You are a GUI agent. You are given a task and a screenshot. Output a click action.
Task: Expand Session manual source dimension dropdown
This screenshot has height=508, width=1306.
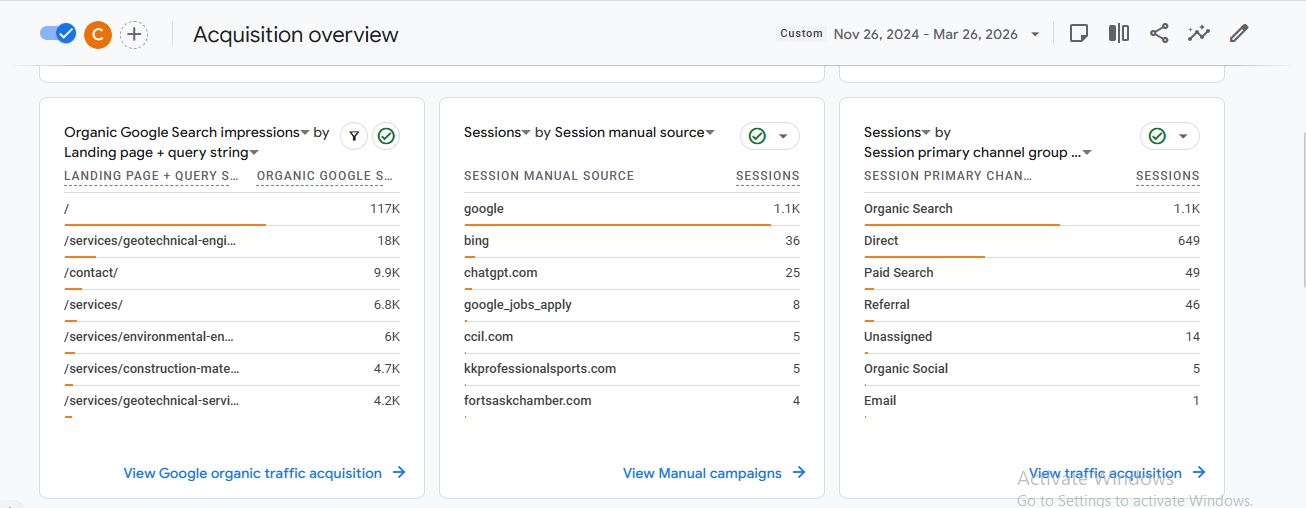click(710, 133)
